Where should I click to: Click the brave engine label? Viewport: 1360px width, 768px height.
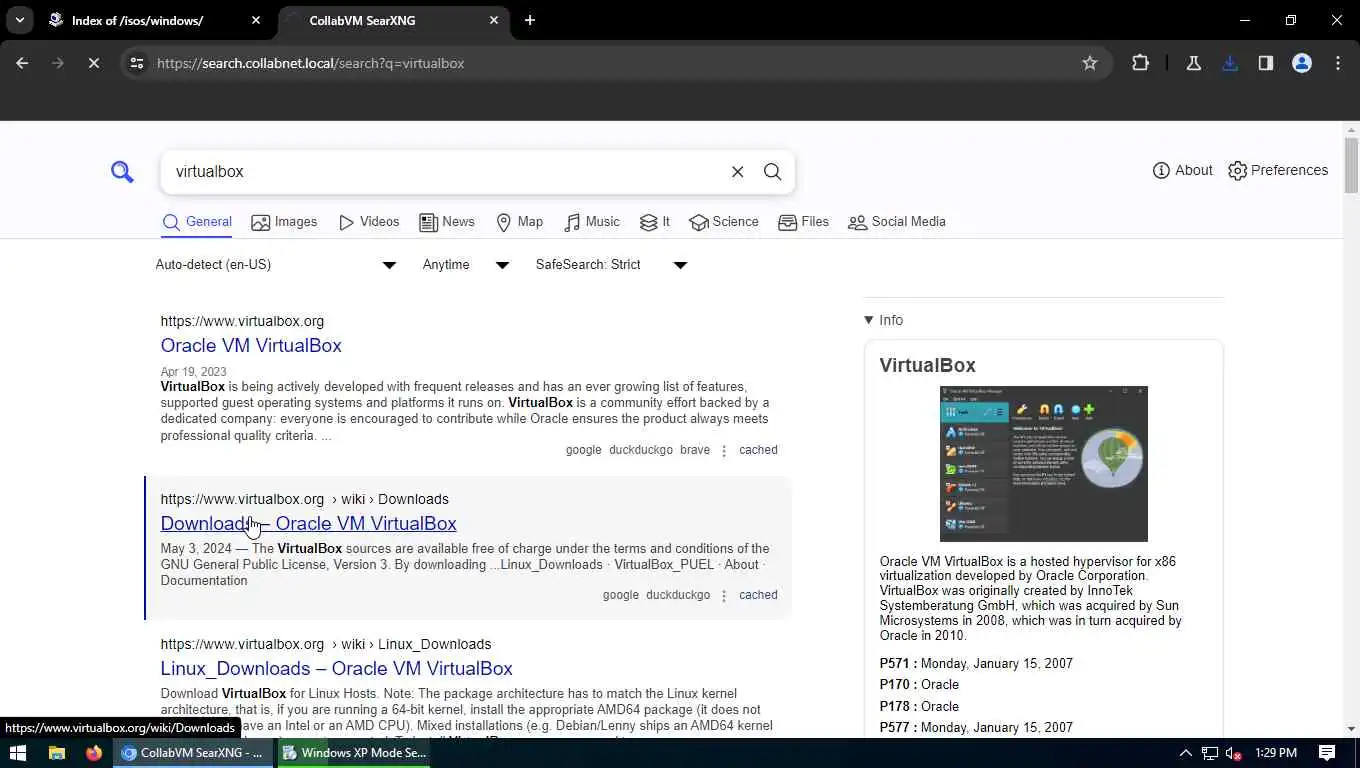click(695, 450)
